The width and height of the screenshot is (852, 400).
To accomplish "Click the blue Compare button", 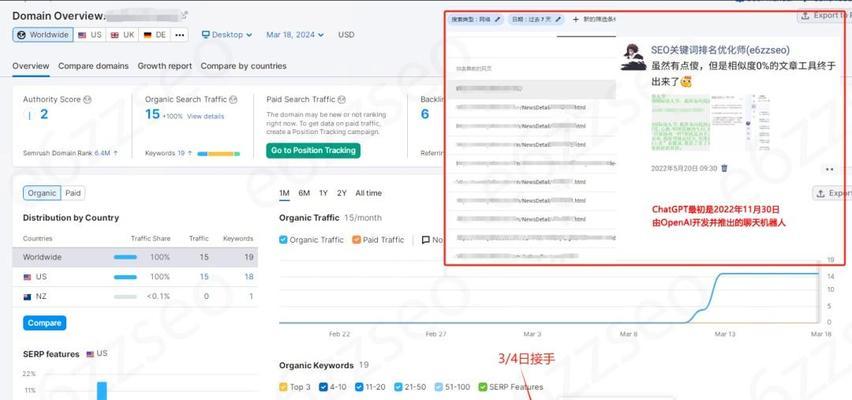I will click(x=45, y=323).
